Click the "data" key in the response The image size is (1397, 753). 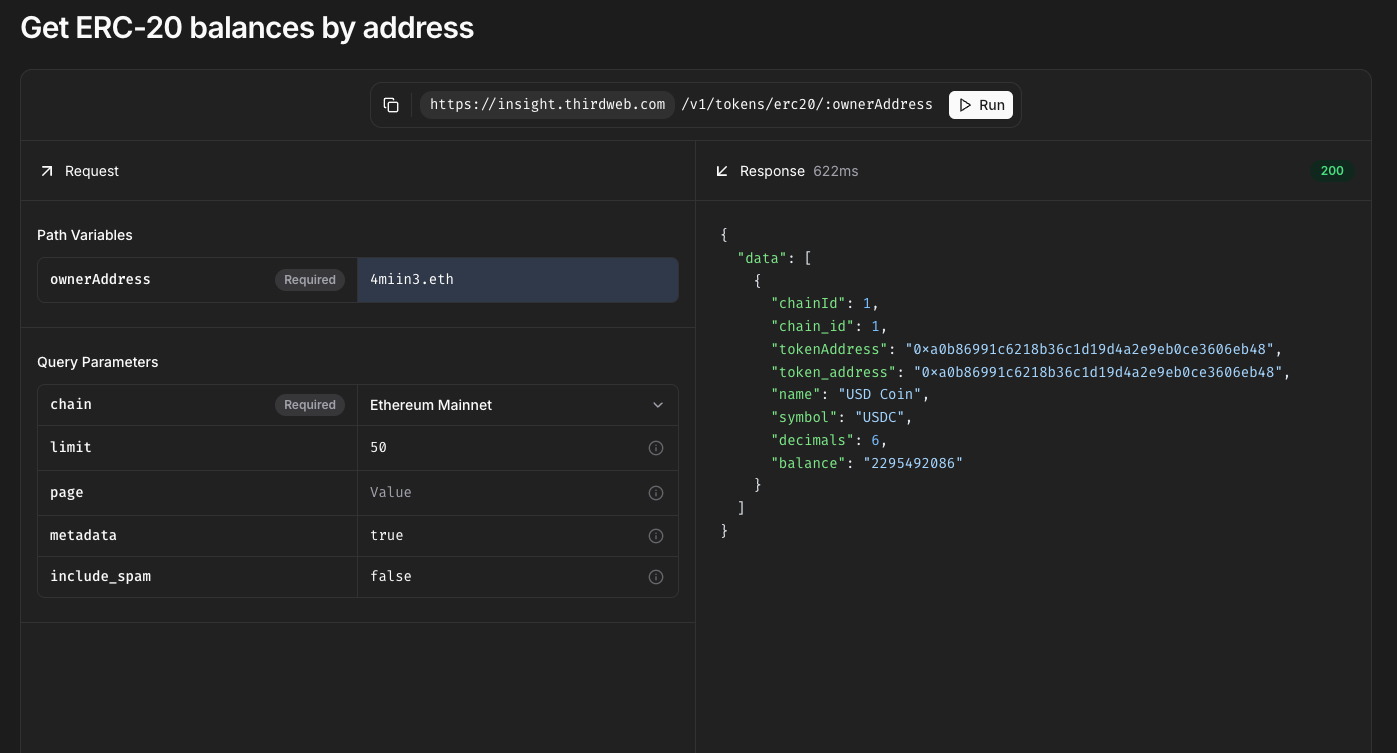(762, 258)
